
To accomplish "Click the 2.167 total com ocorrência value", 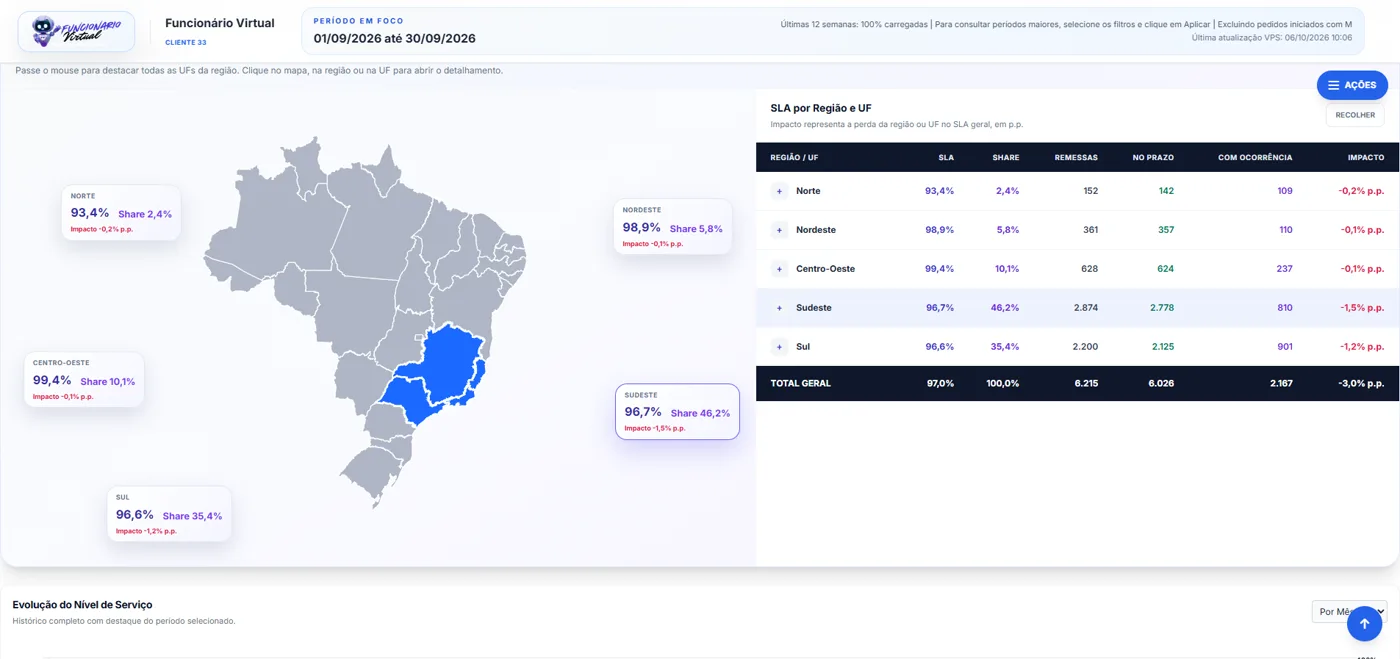I will [x=1281, y=383].
